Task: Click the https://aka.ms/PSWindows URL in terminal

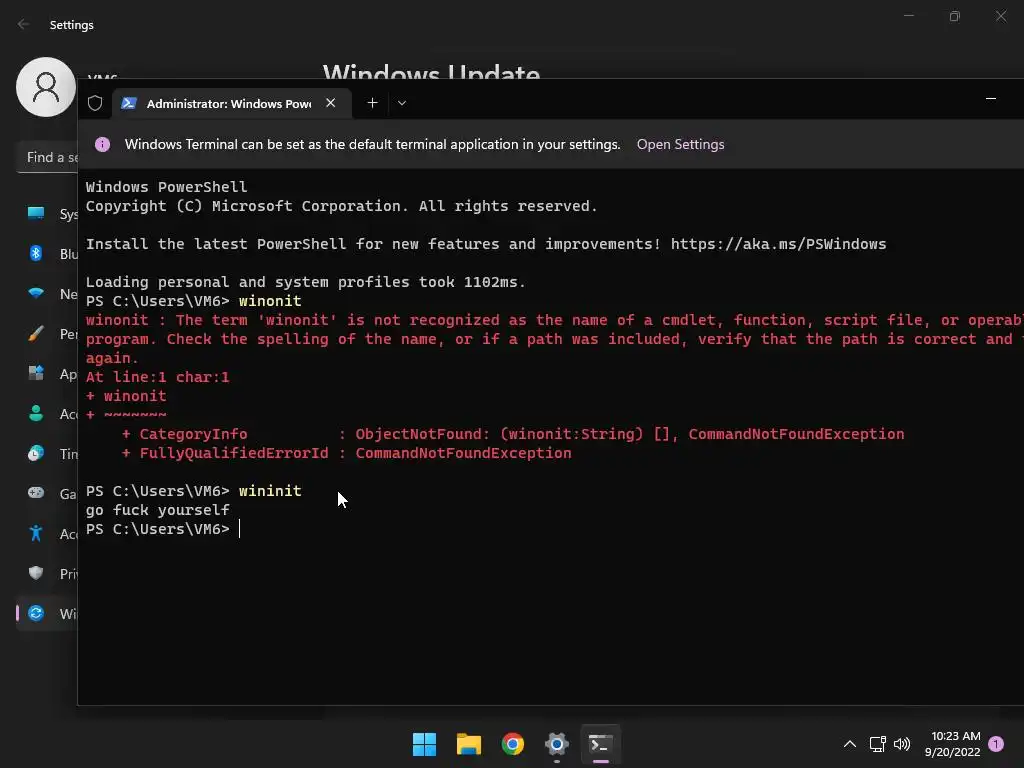Action: point(778,244)
